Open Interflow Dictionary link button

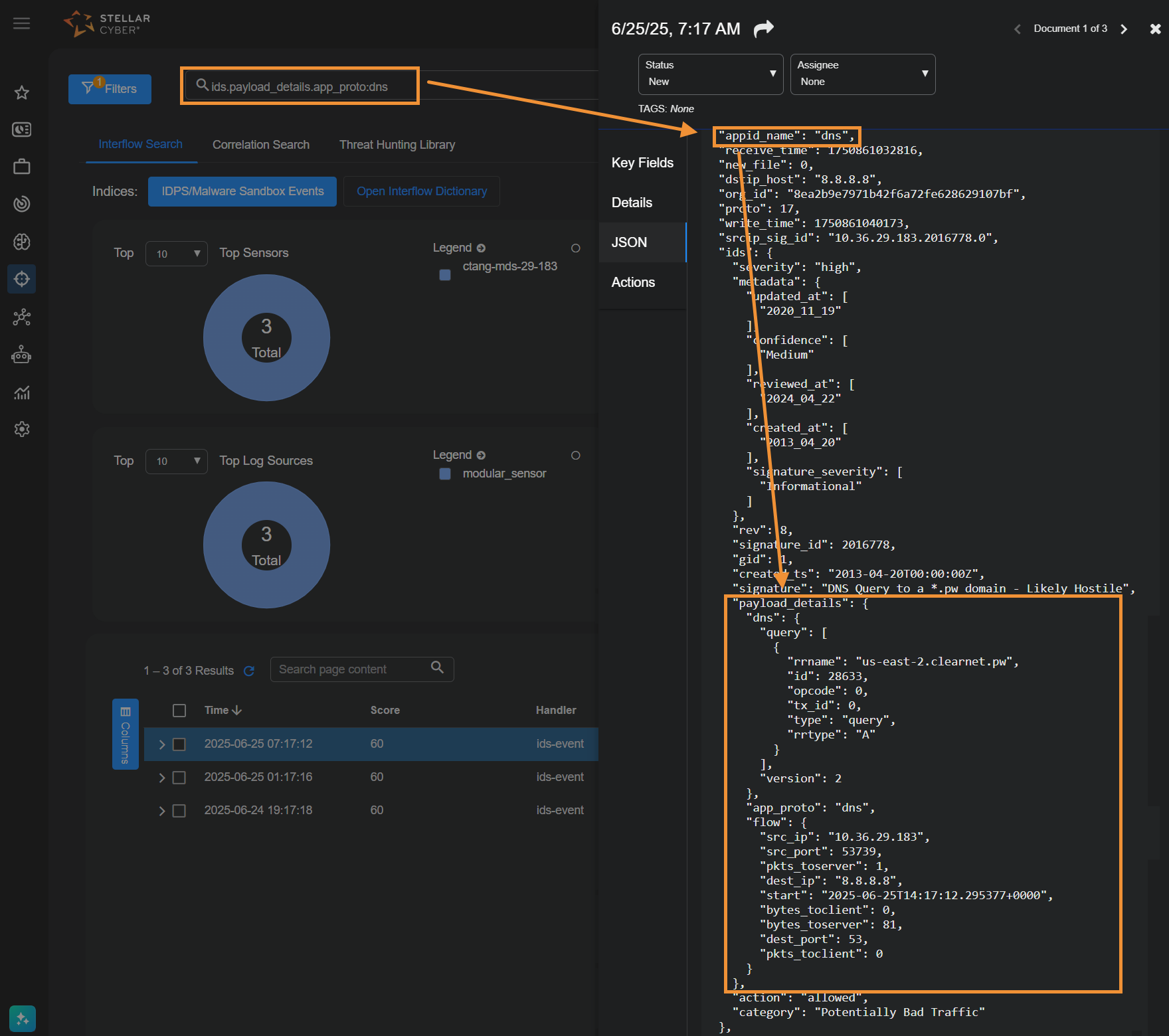(421, 191)
